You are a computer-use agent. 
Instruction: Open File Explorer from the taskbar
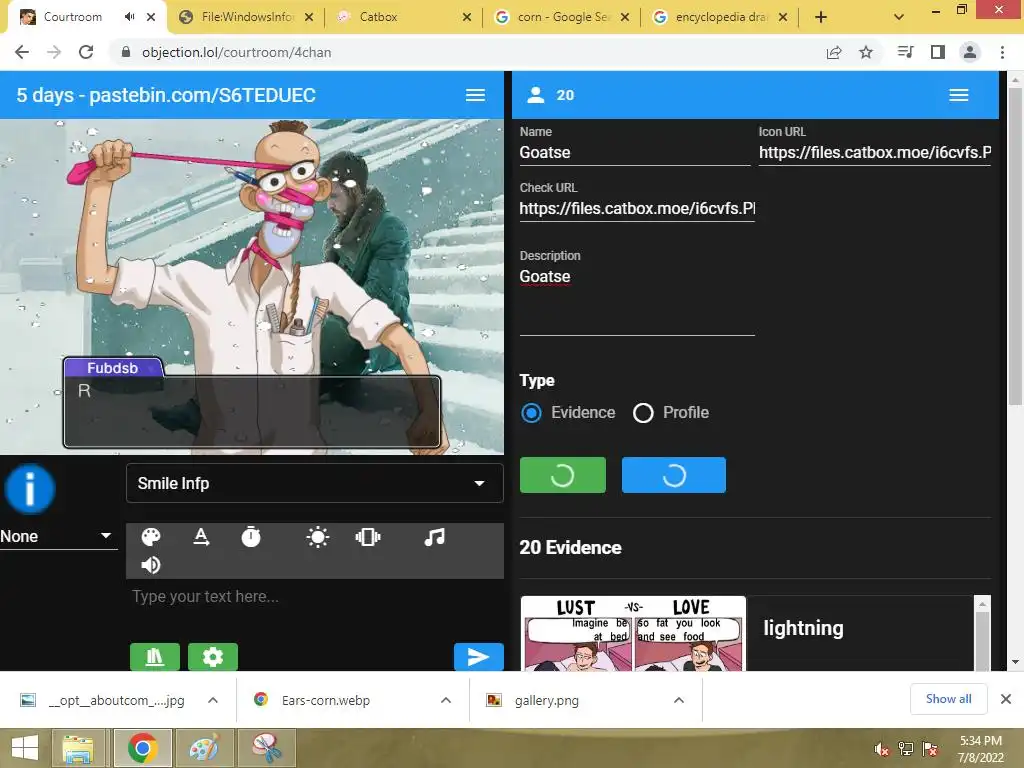78,748
